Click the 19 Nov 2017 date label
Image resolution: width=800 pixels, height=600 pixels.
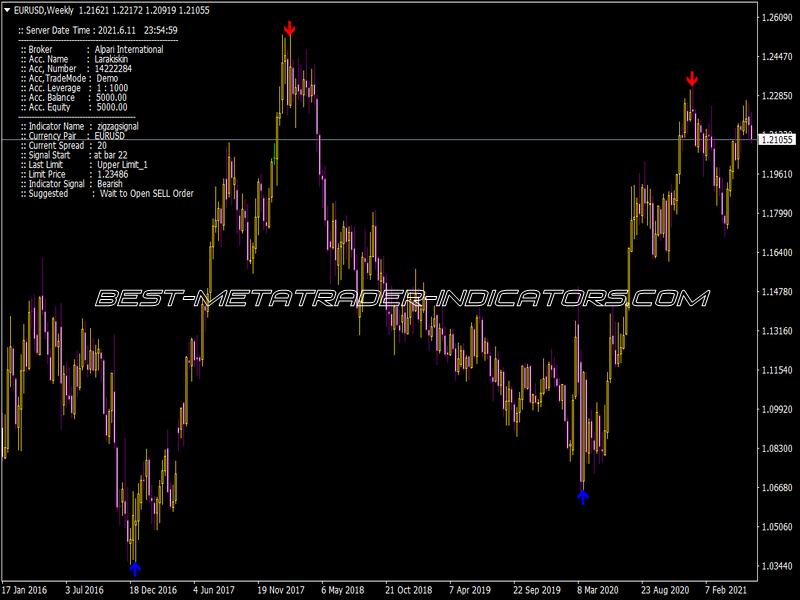[281, 590]
